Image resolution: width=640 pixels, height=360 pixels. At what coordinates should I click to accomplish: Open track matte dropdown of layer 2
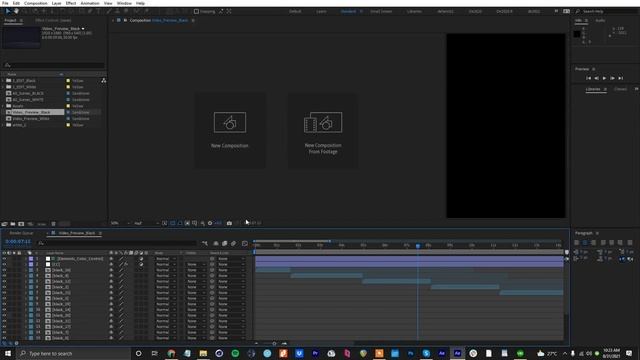(x=195, y=264)
